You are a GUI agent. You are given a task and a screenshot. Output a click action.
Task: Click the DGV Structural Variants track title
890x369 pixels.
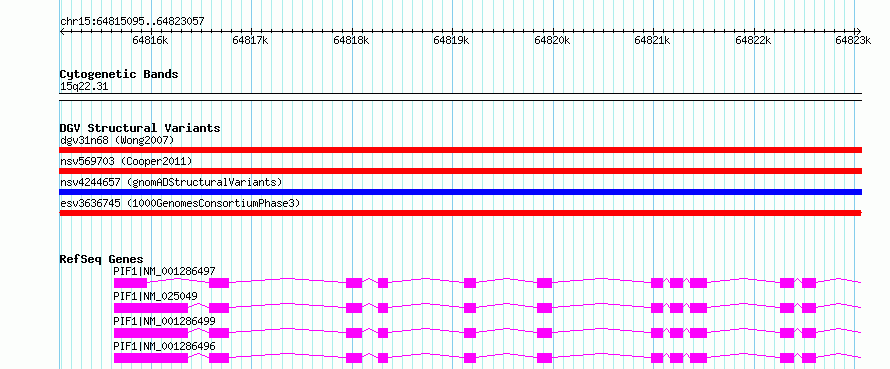pos(140,128)
